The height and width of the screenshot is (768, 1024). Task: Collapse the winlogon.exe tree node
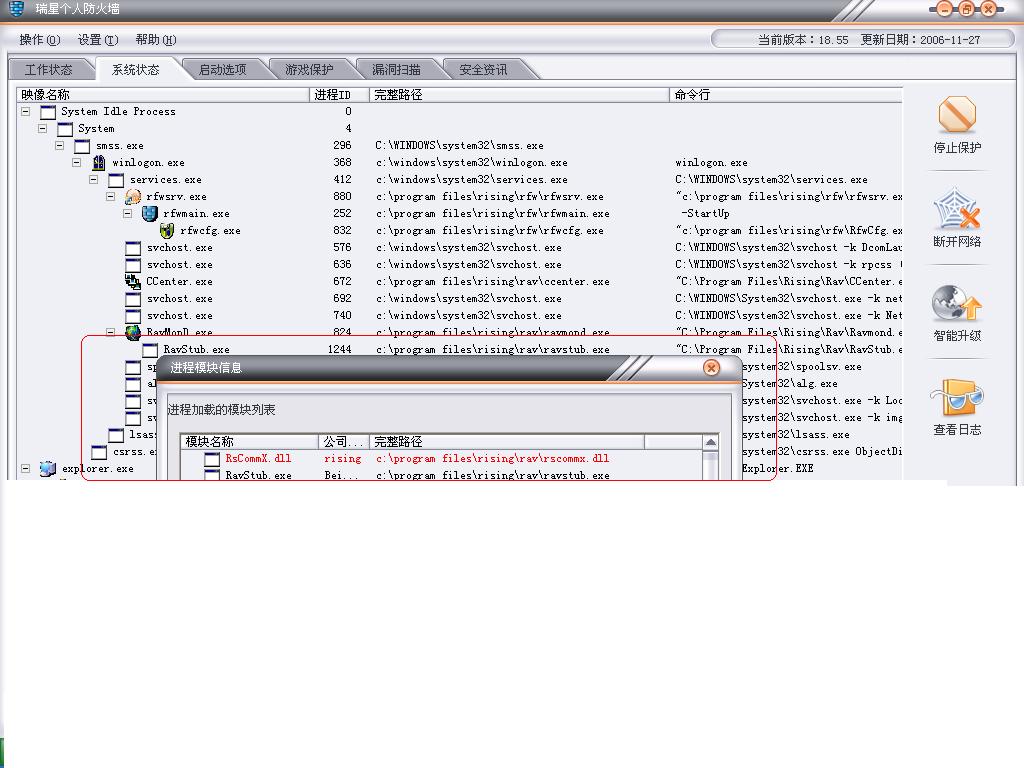76,162
